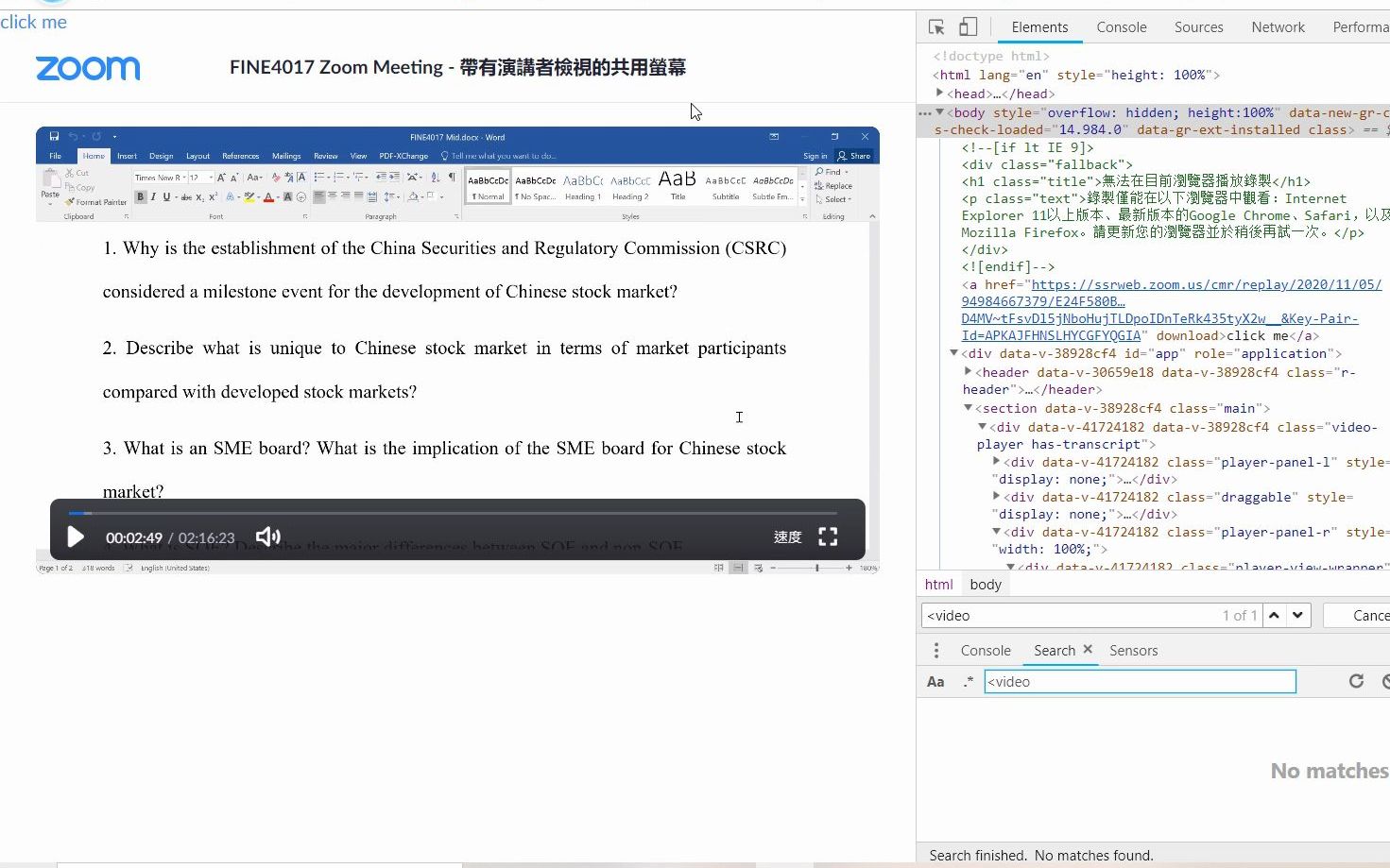Click the save icon in recorded Word window
The image size is (1390, 868).
pos(54,137)
